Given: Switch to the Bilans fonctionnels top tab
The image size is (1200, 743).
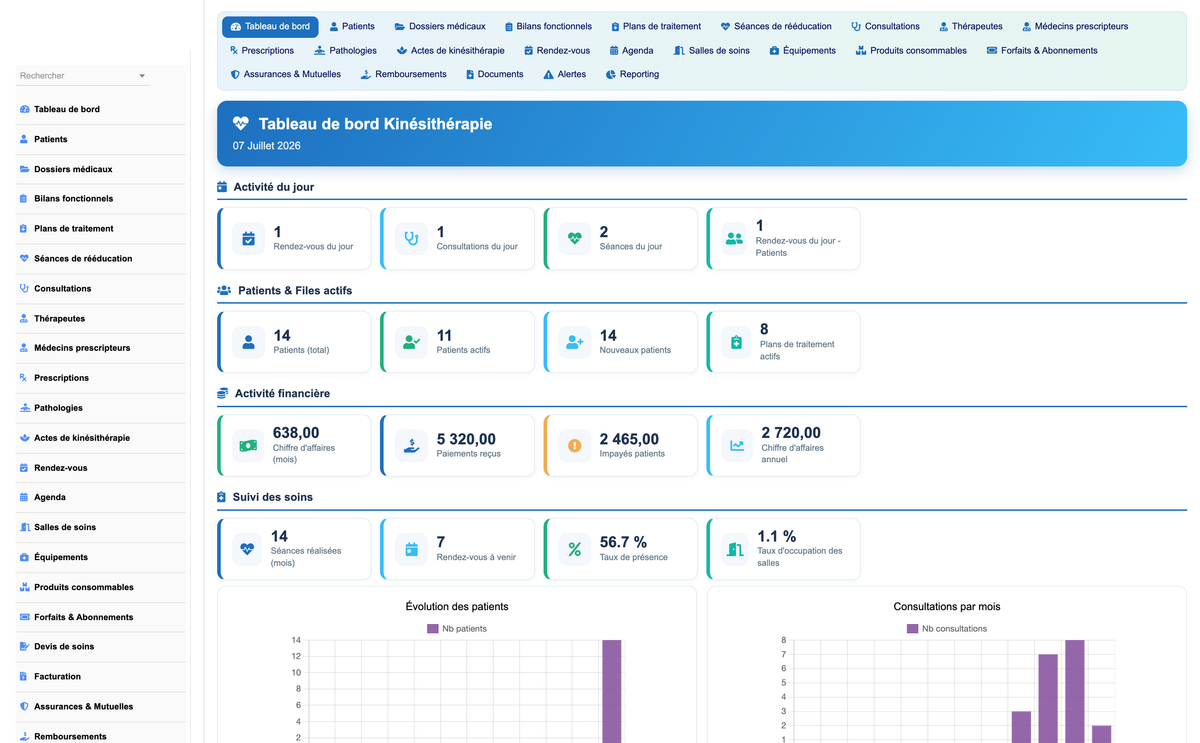Looking at the screenshot, I should coord(548,26).
